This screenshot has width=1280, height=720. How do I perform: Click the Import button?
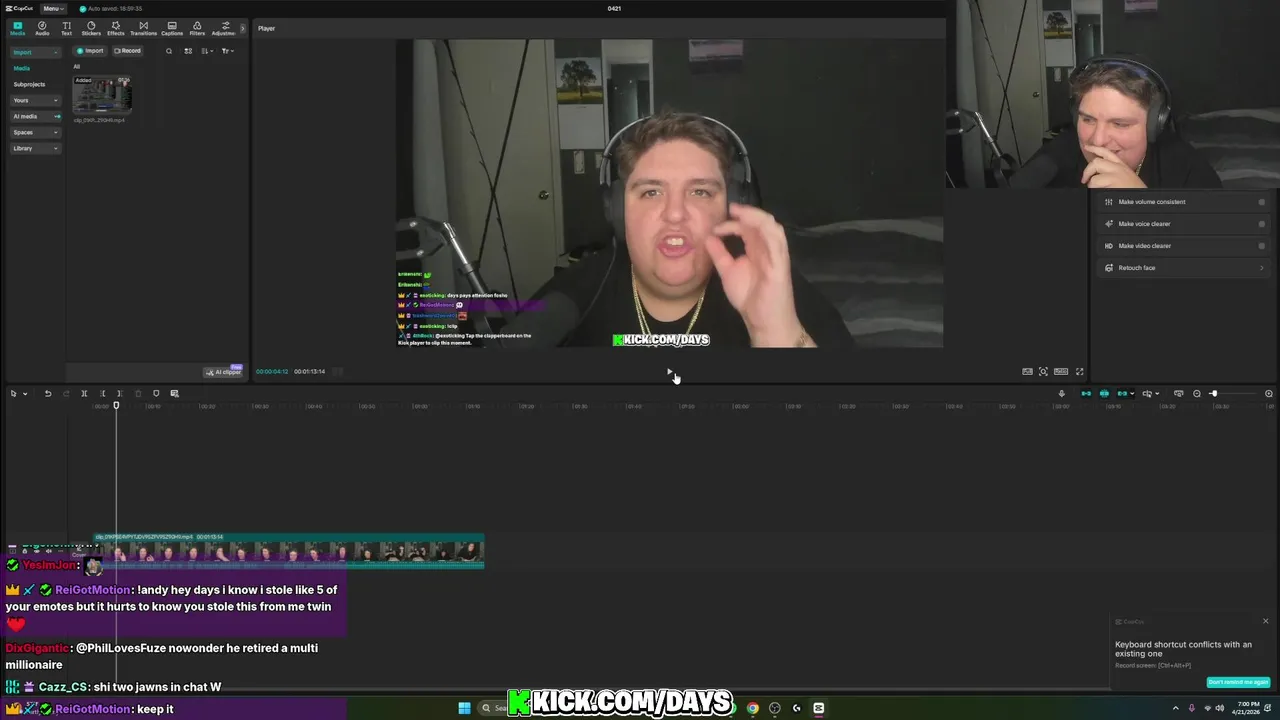pos(90,51)
